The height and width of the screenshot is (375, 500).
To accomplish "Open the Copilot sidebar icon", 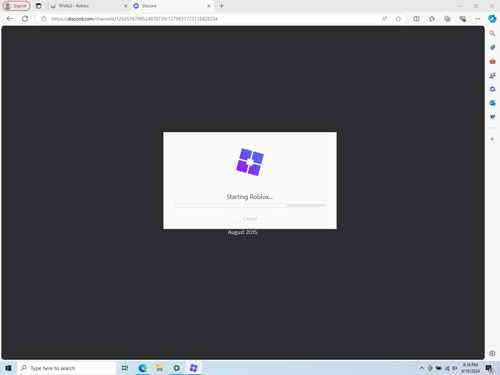I will coord(492,19).
